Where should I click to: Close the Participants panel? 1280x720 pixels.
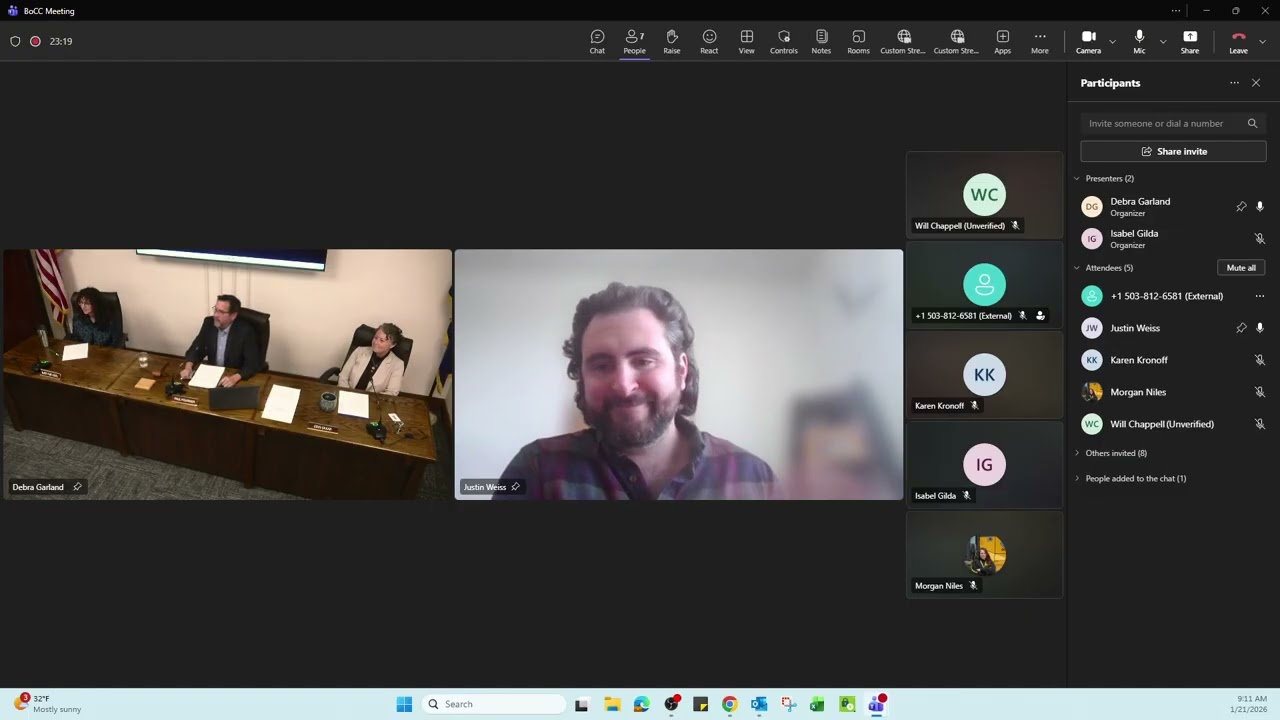pyautogui.click(x=1256, y=83)
